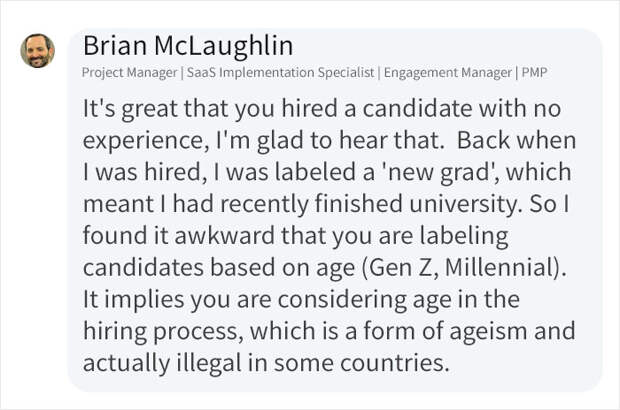The width and height of the screenshot is (620, 410).
Task: Click the word 'considering' in the comment
Action: [342, 300]
